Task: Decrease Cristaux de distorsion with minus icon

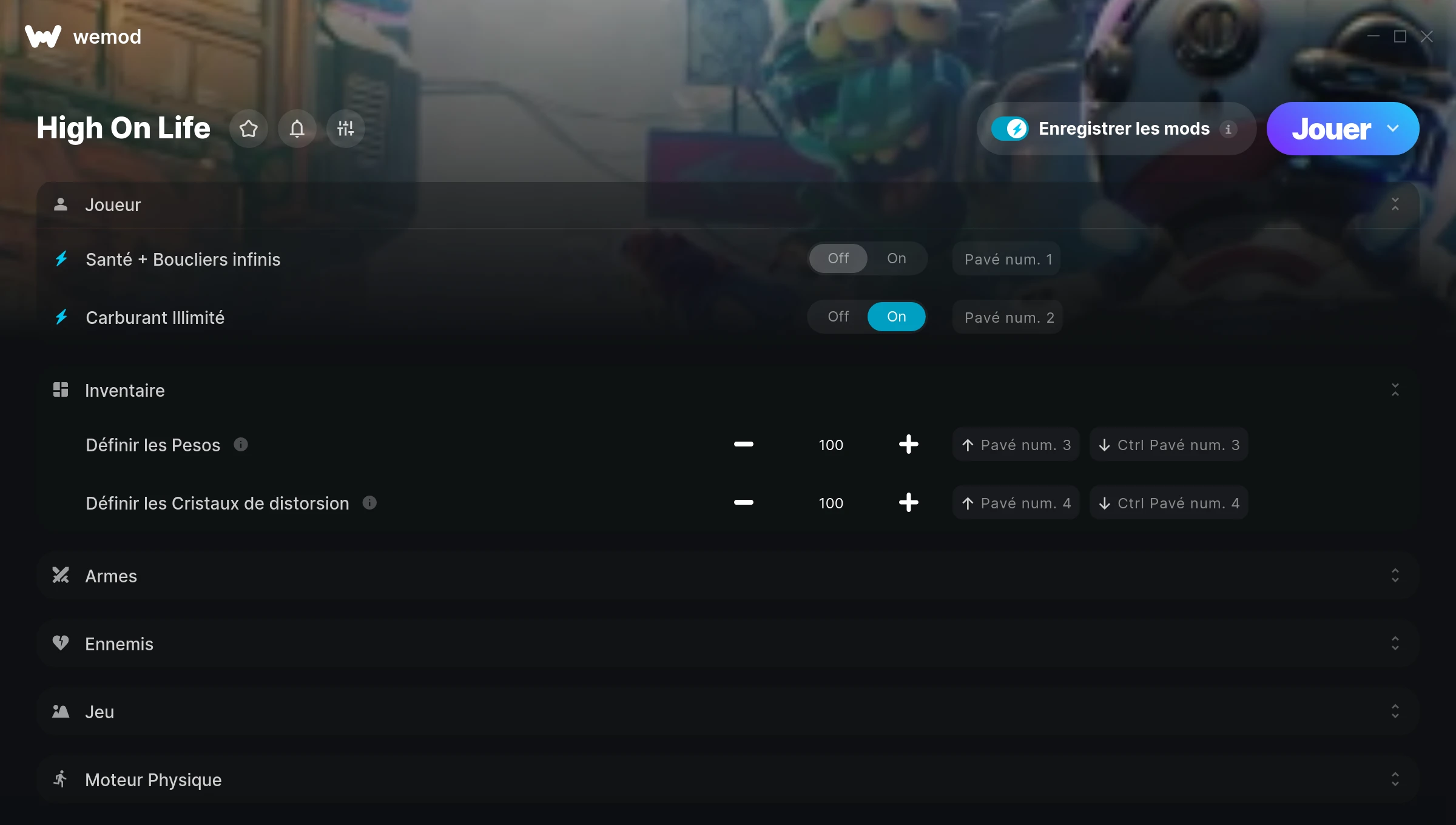Action: pos(743,503)
